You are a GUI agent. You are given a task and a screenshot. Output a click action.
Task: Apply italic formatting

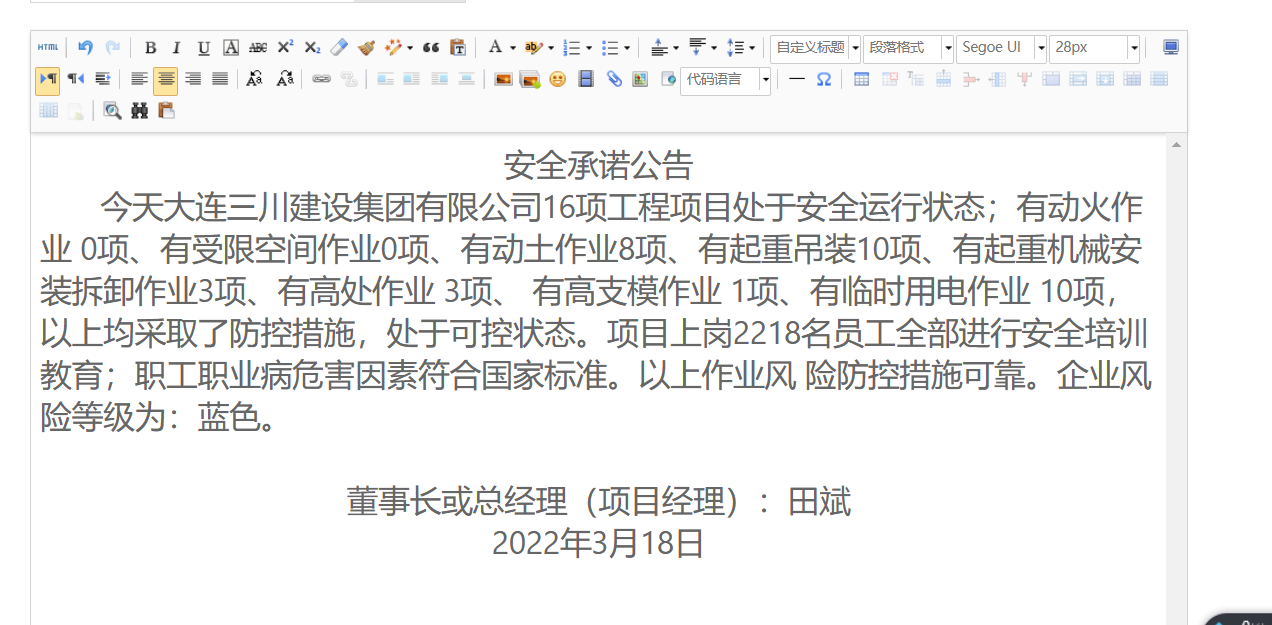[x=177, y=47]
